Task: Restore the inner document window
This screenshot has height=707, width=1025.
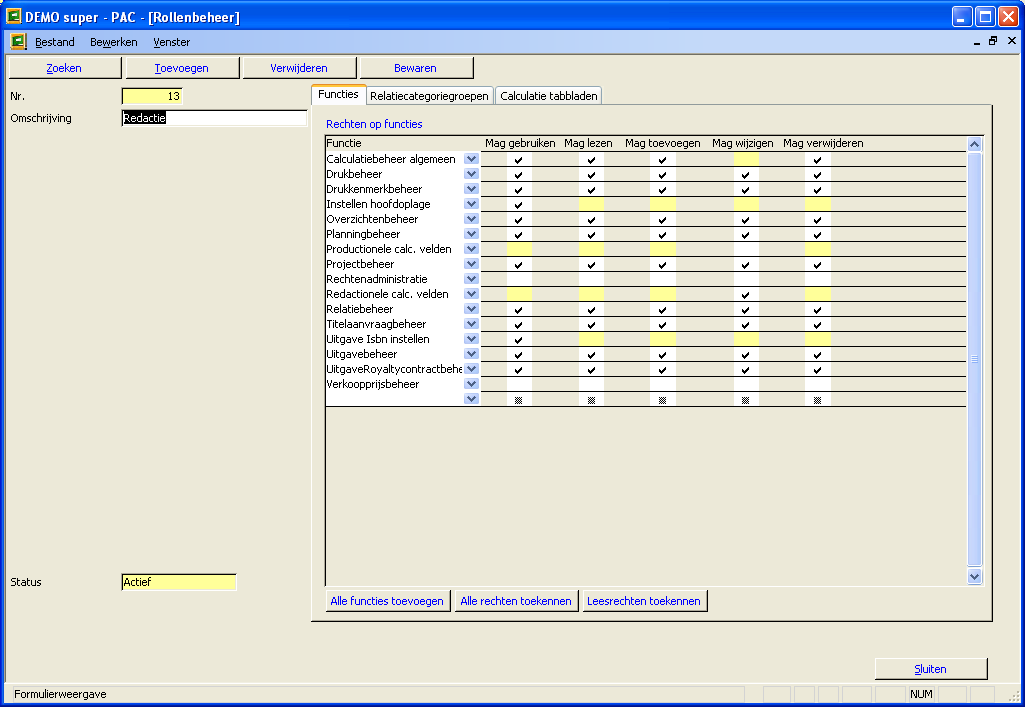Action: (993, 42)
